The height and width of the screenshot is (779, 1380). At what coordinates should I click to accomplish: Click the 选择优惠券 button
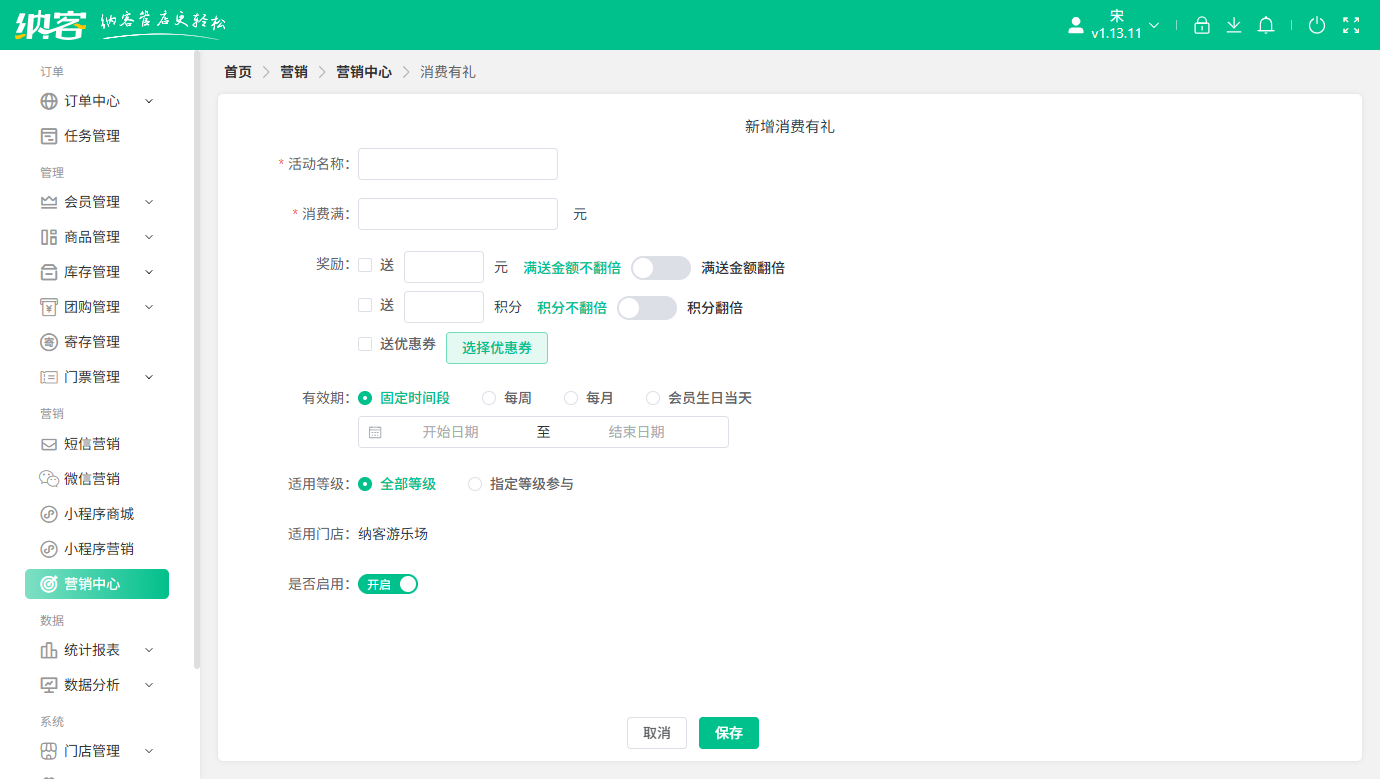497,347
